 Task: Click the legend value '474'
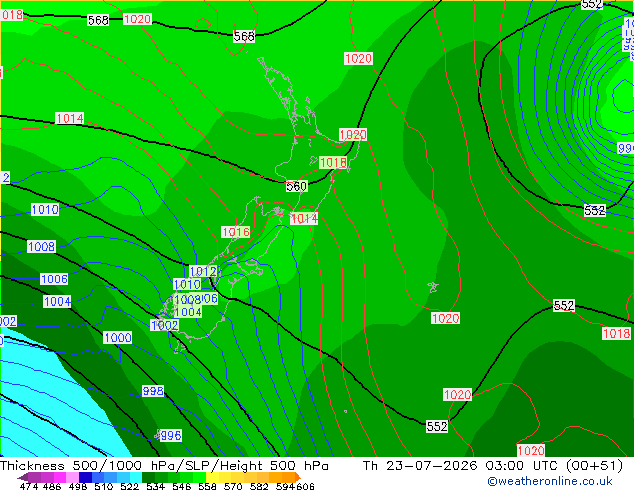pyautogui.click(x=29, y=486)
